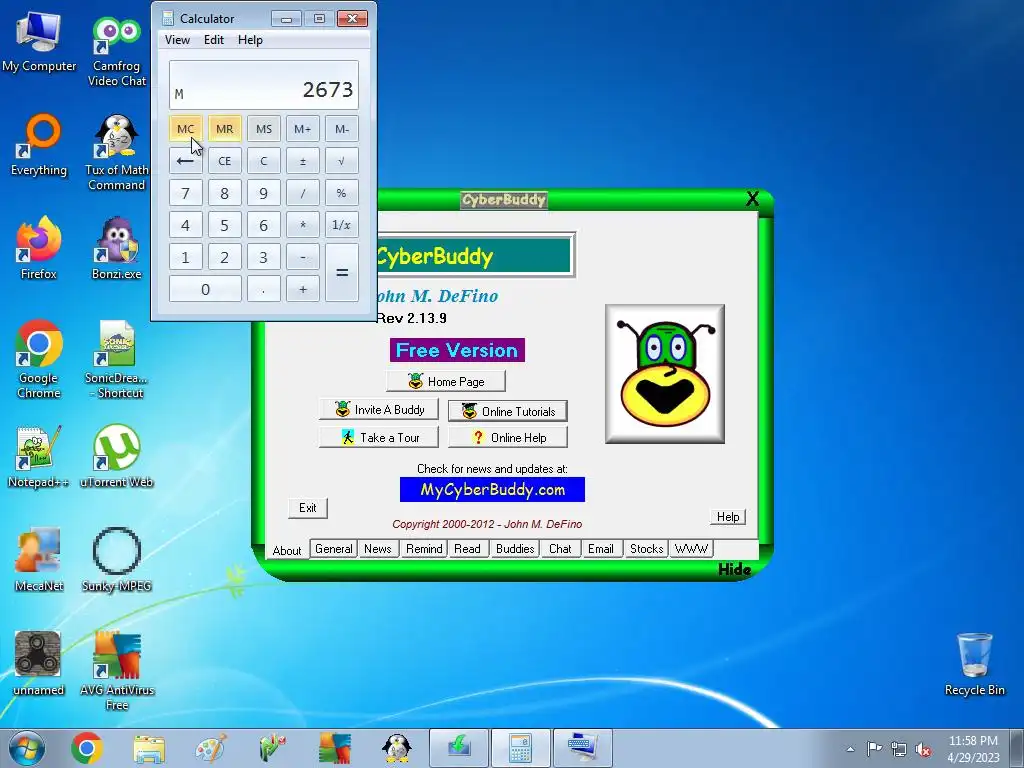Click calculator CE button
The width and height of the screenshot is (1024, 768).
[x=225, y=161]
